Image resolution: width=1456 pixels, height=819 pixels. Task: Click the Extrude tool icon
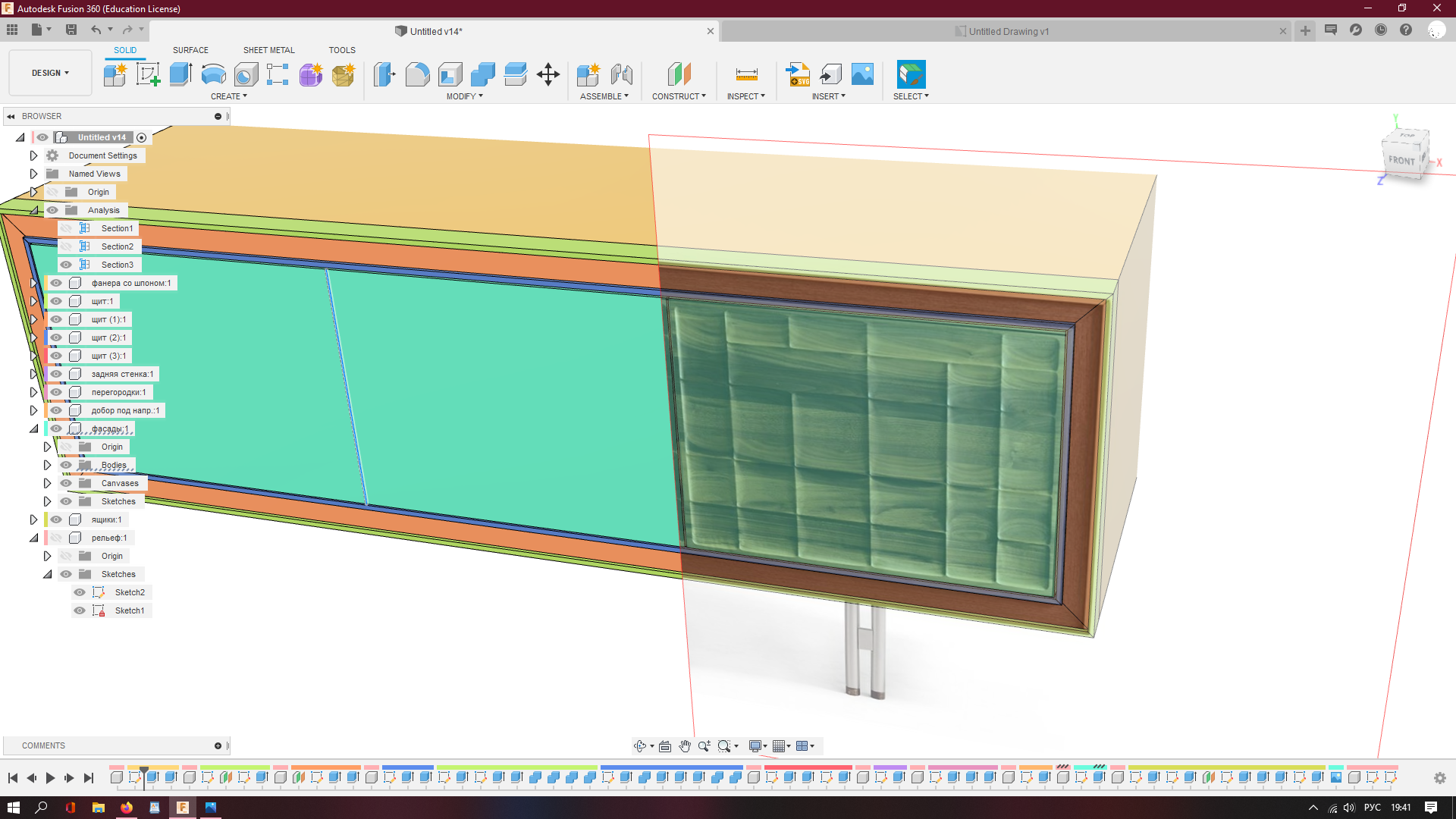click(180, 74)
